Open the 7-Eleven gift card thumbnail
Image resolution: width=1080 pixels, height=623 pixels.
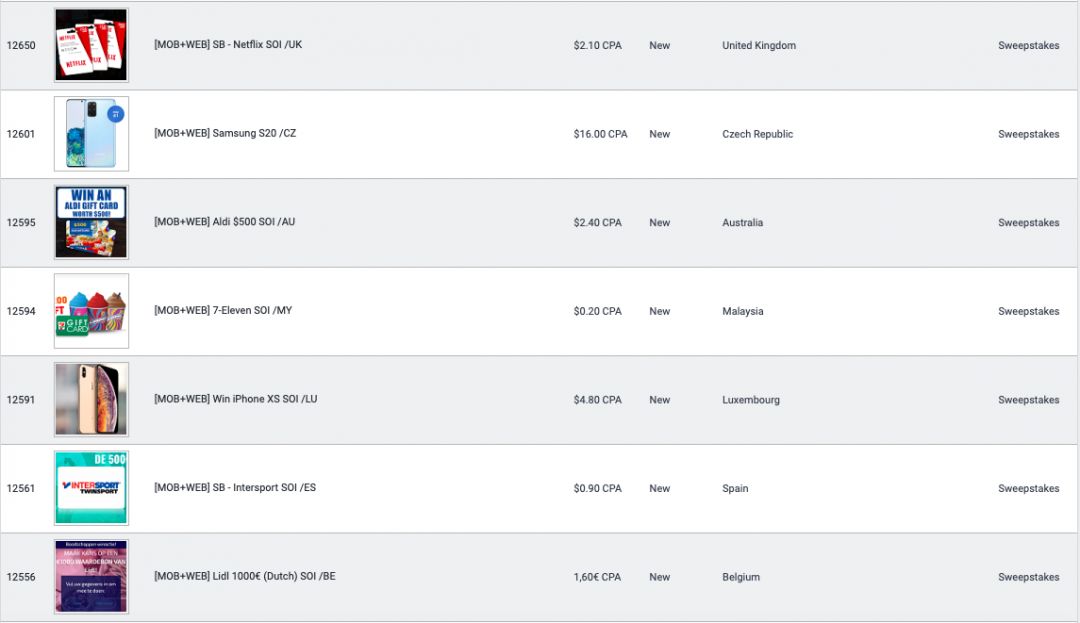[91, 311]
